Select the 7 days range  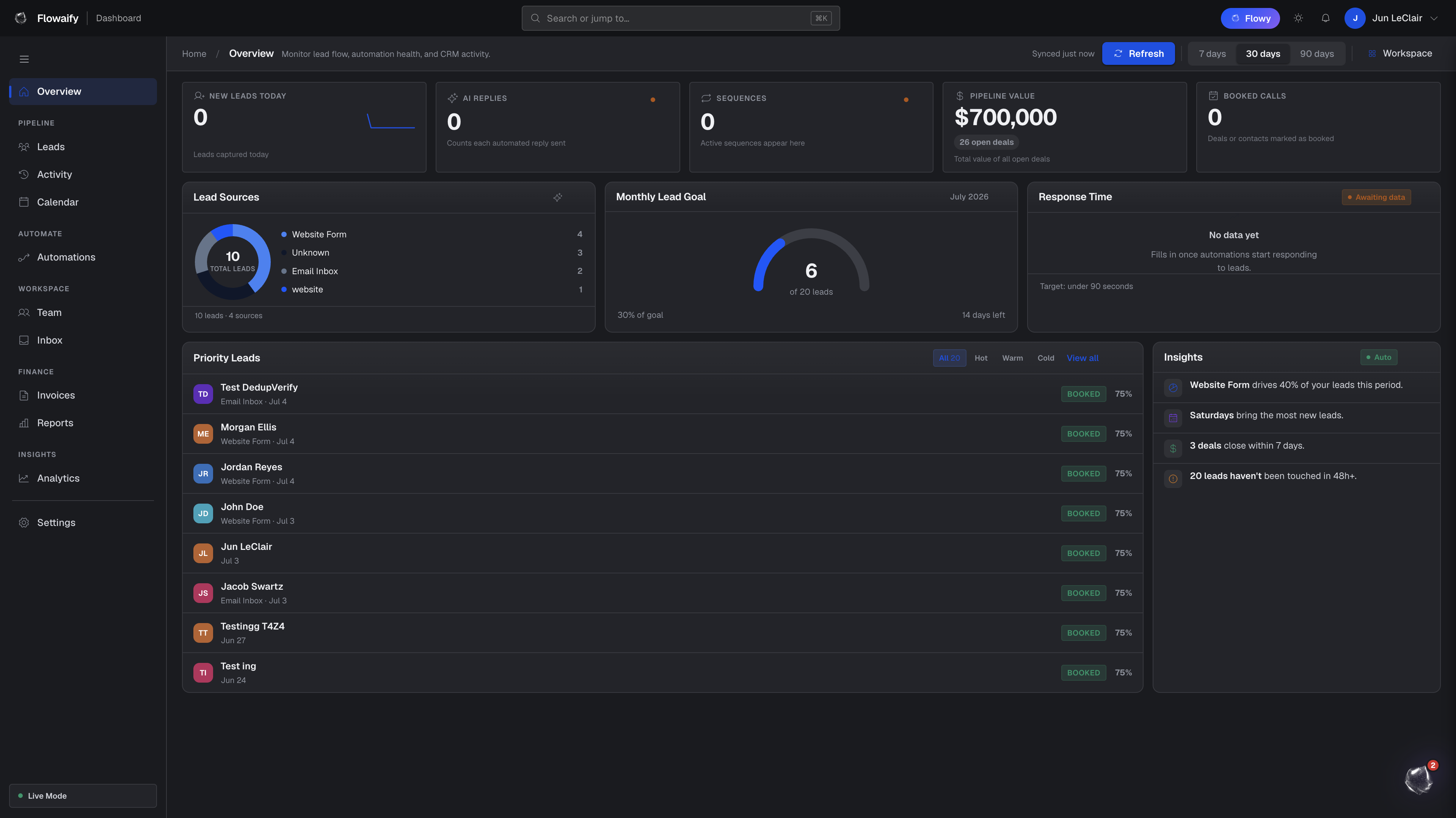1213,54
